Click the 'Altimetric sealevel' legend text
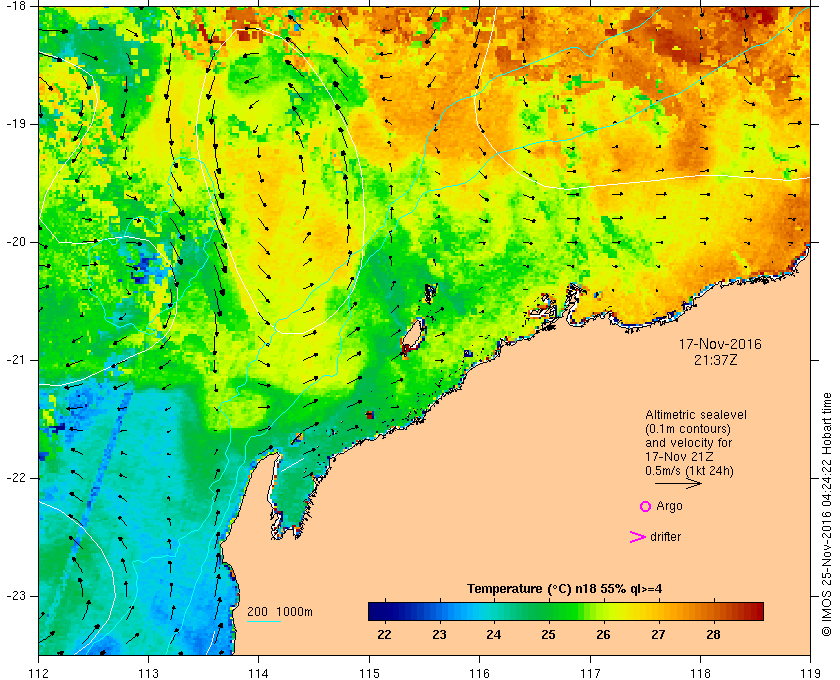The width and height of the screenshot is (840, 680). [x=695, y=415]
